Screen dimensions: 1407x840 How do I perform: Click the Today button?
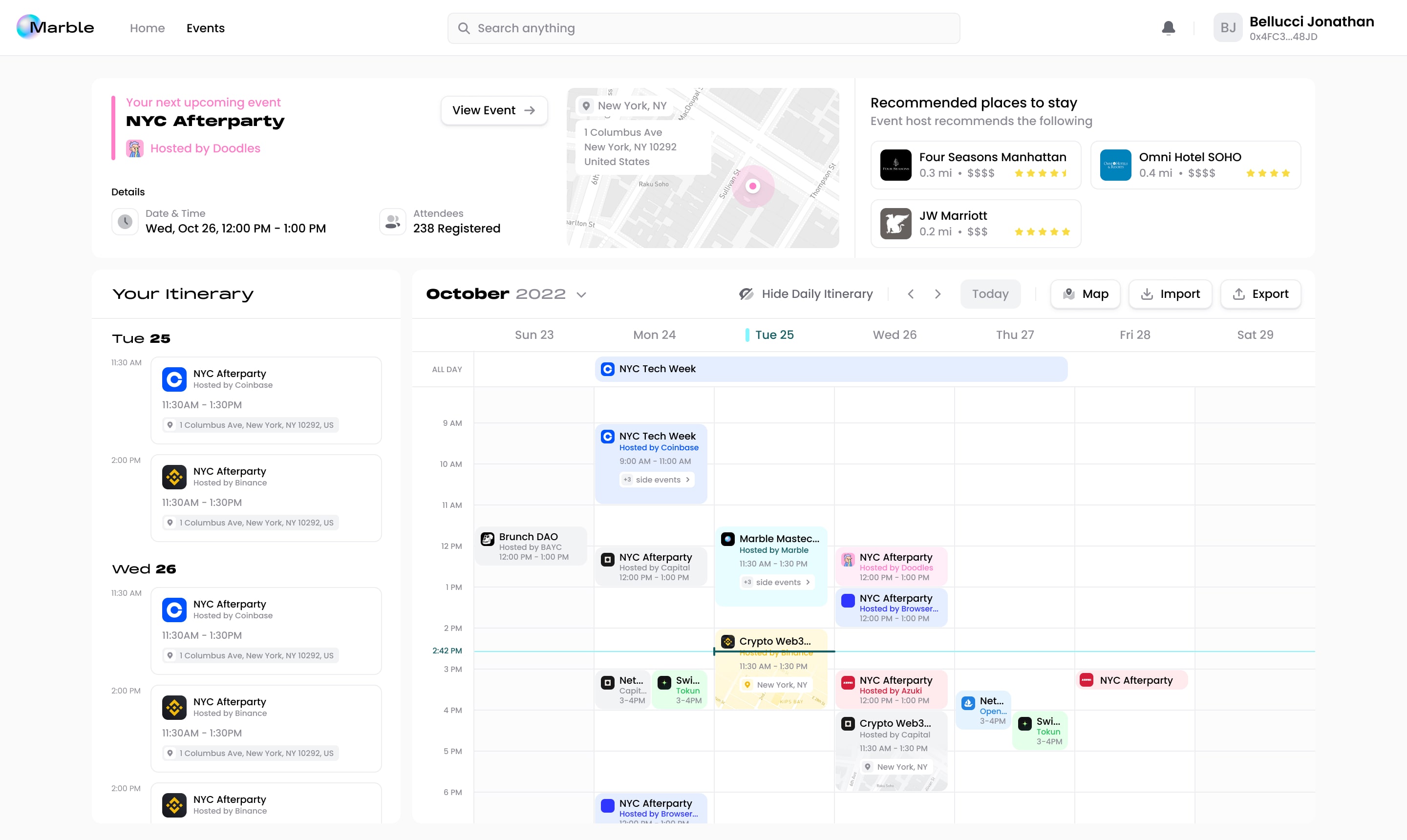coord(990,294)
